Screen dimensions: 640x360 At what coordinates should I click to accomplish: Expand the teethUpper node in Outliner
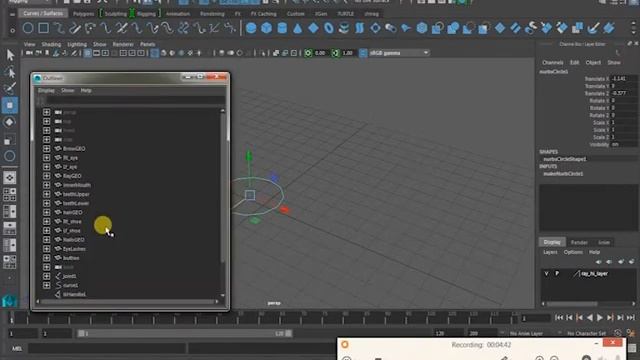click(x=47, y=194)
